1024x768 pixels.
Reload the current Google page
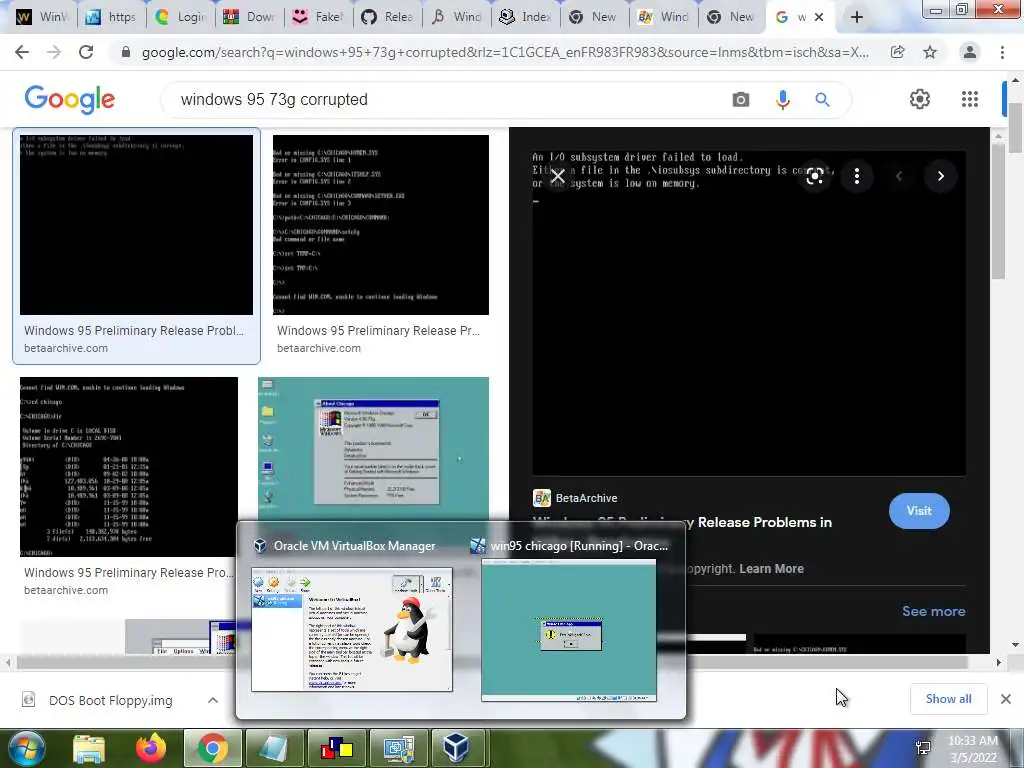[x=86, y=52]
